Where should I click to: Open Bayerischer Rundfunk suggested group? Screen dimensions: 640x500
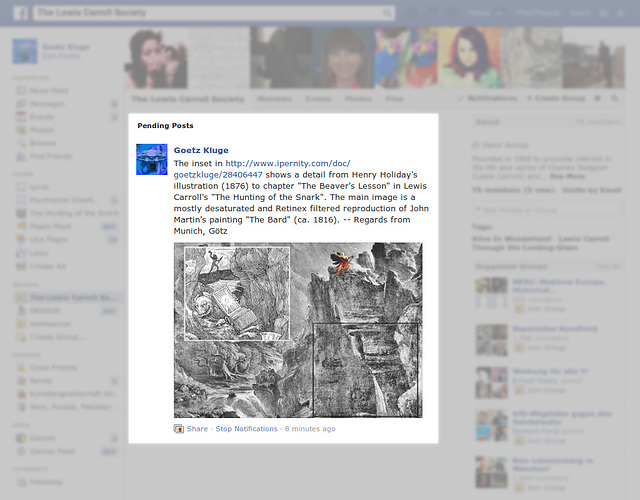tap(555, 329)
